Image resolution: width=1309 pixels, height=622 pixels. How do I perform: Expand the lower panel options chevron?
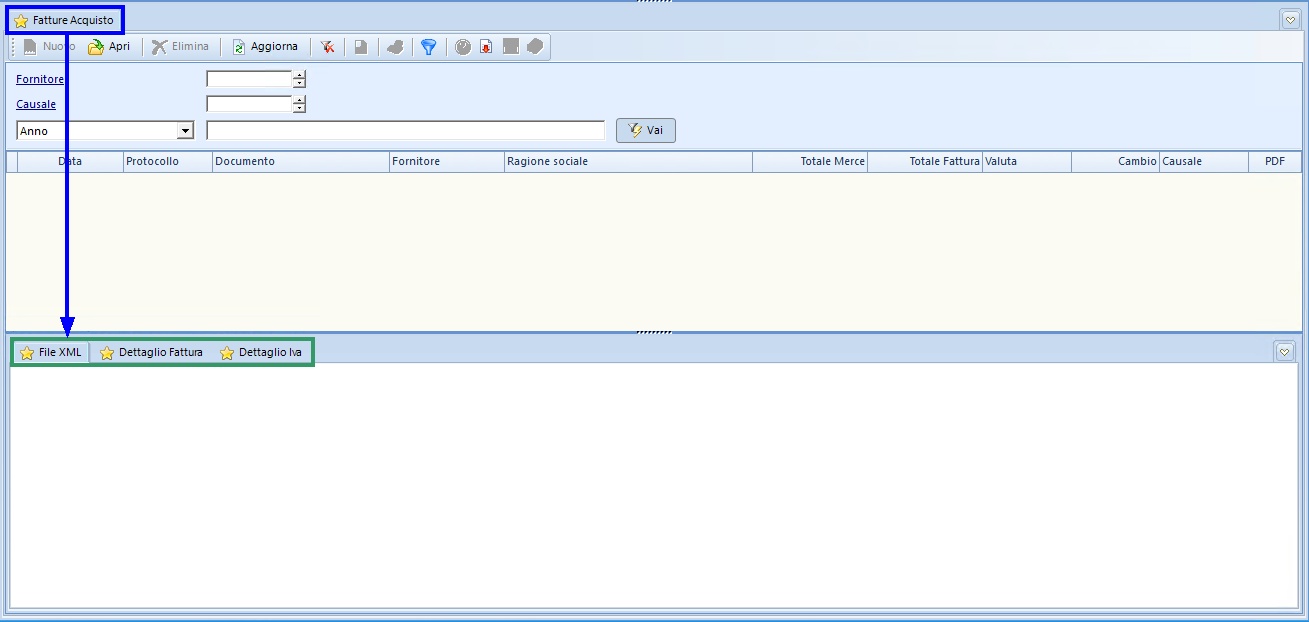(1285, 352)
